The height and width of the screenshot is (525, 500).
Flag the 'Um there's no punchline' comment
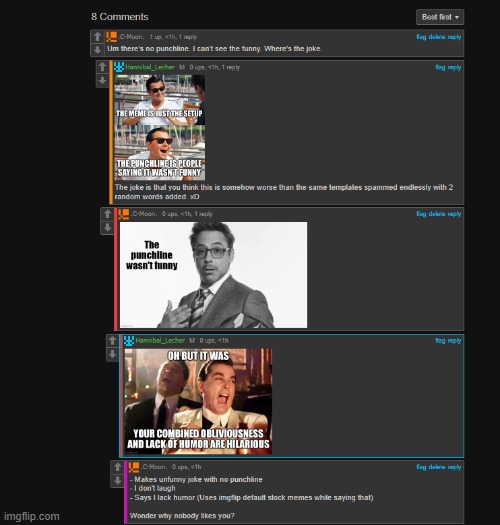pos(421,37)
